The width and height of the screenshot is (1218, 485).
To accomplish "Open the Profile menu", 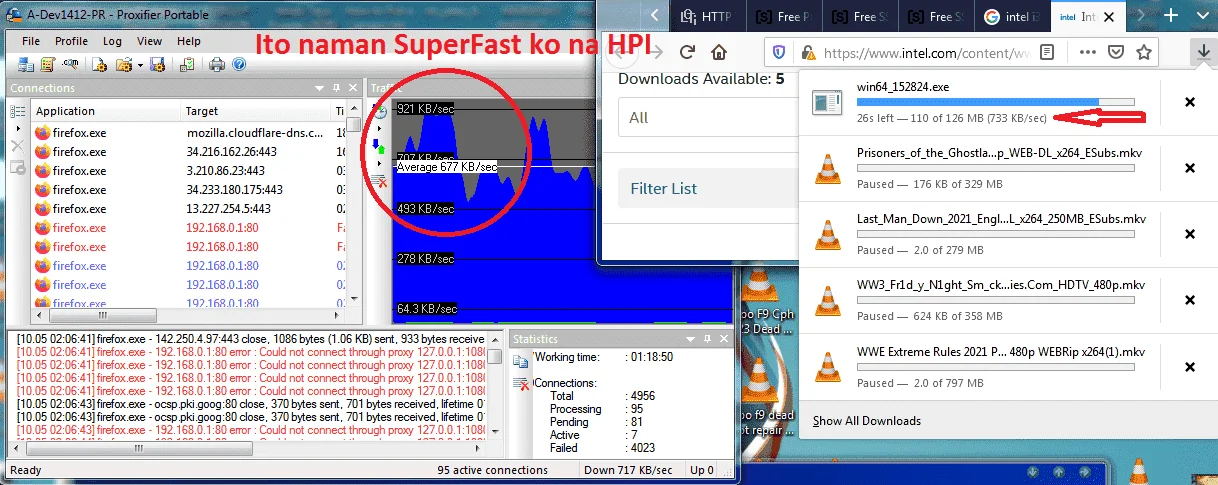I will pyautogui.click(x=71, y=41).
